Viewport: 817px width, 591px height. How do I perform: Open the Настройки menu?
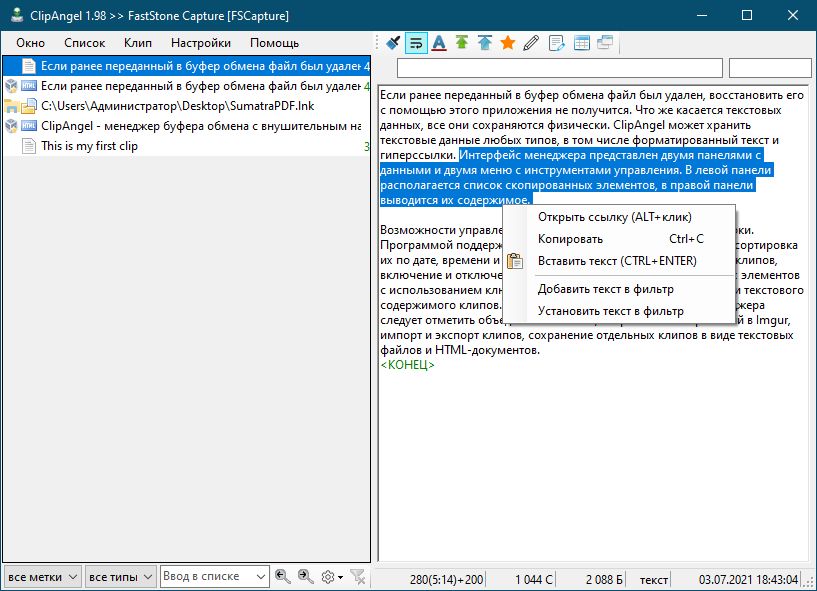(201, 43)
